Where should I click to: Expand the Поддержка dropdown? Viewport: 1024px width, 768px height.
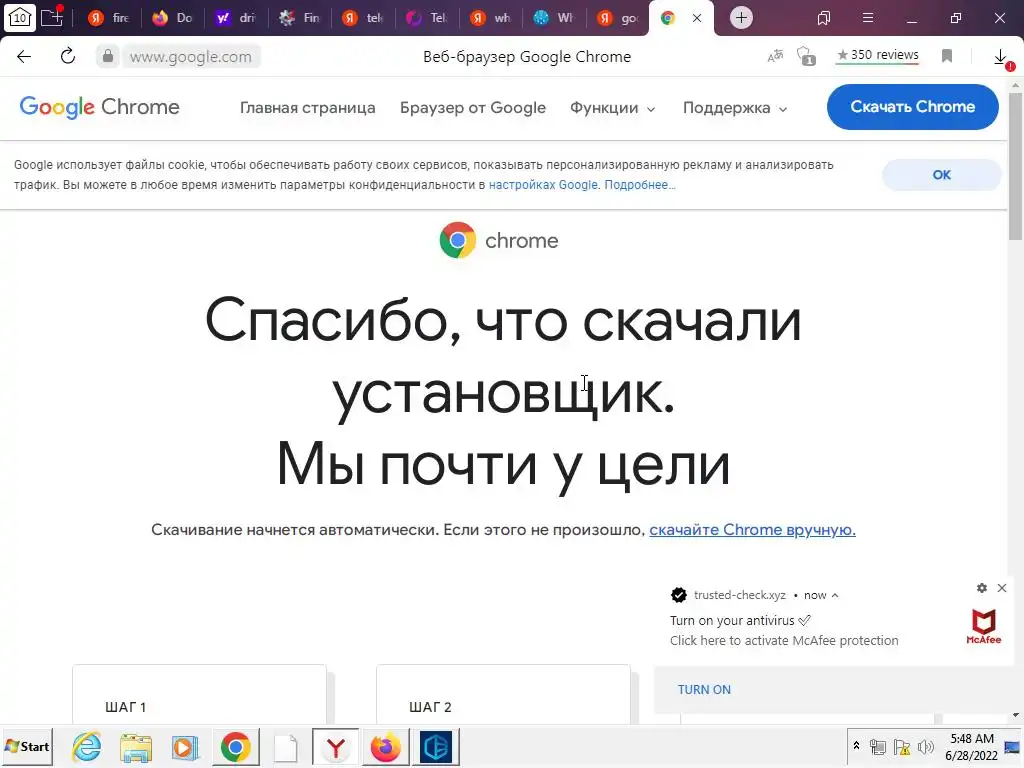(x=735, y=108)
